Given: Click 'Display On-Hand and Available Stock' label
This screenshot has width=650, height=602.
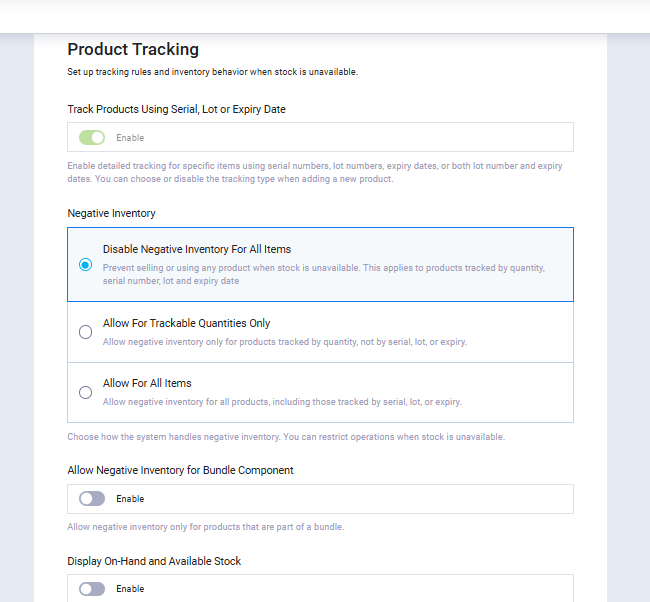Looking at the screenshot, I should point(154,561).
